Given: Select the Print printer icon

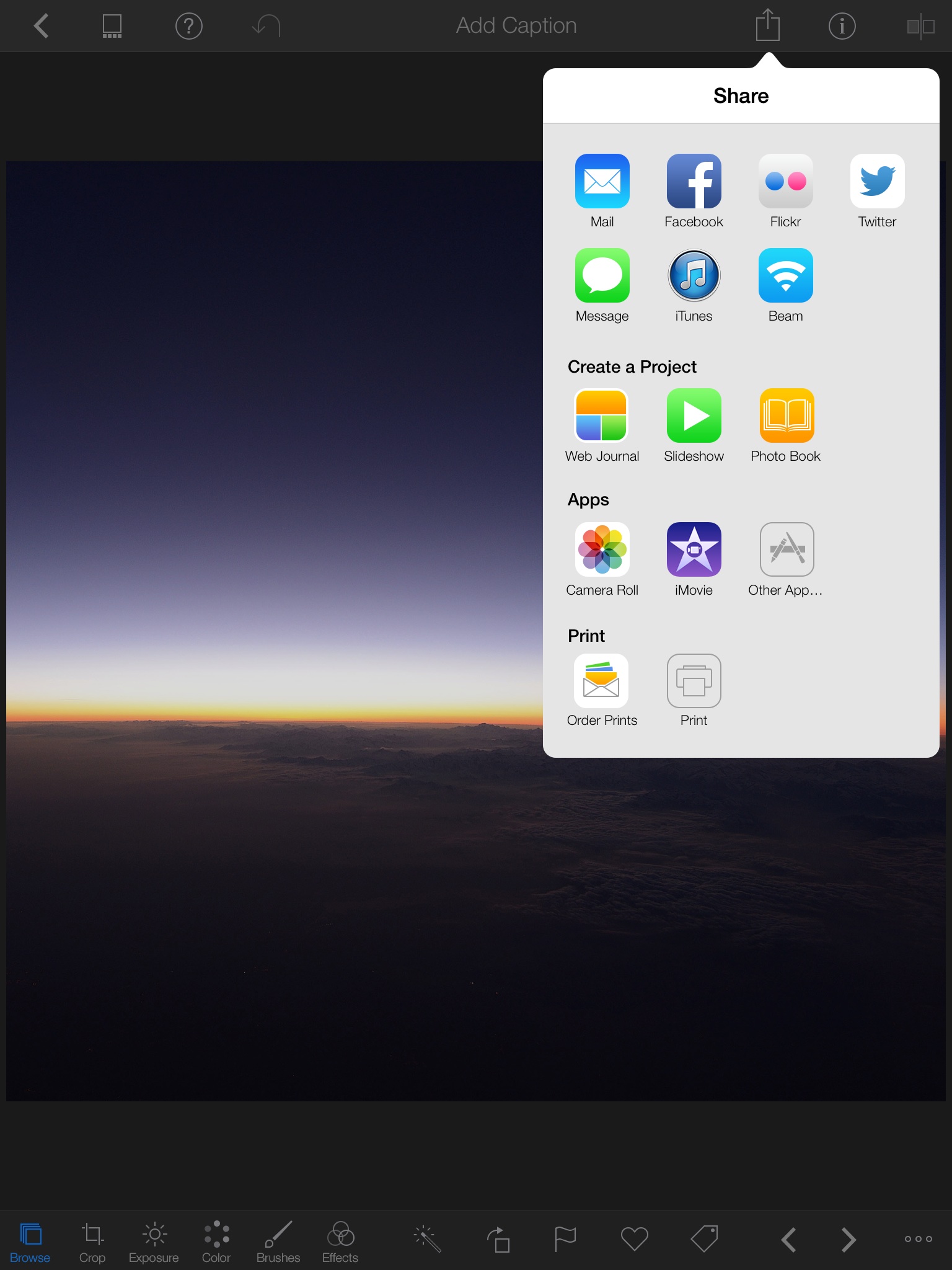Looking at the screenshot, I should click(694, 681).
